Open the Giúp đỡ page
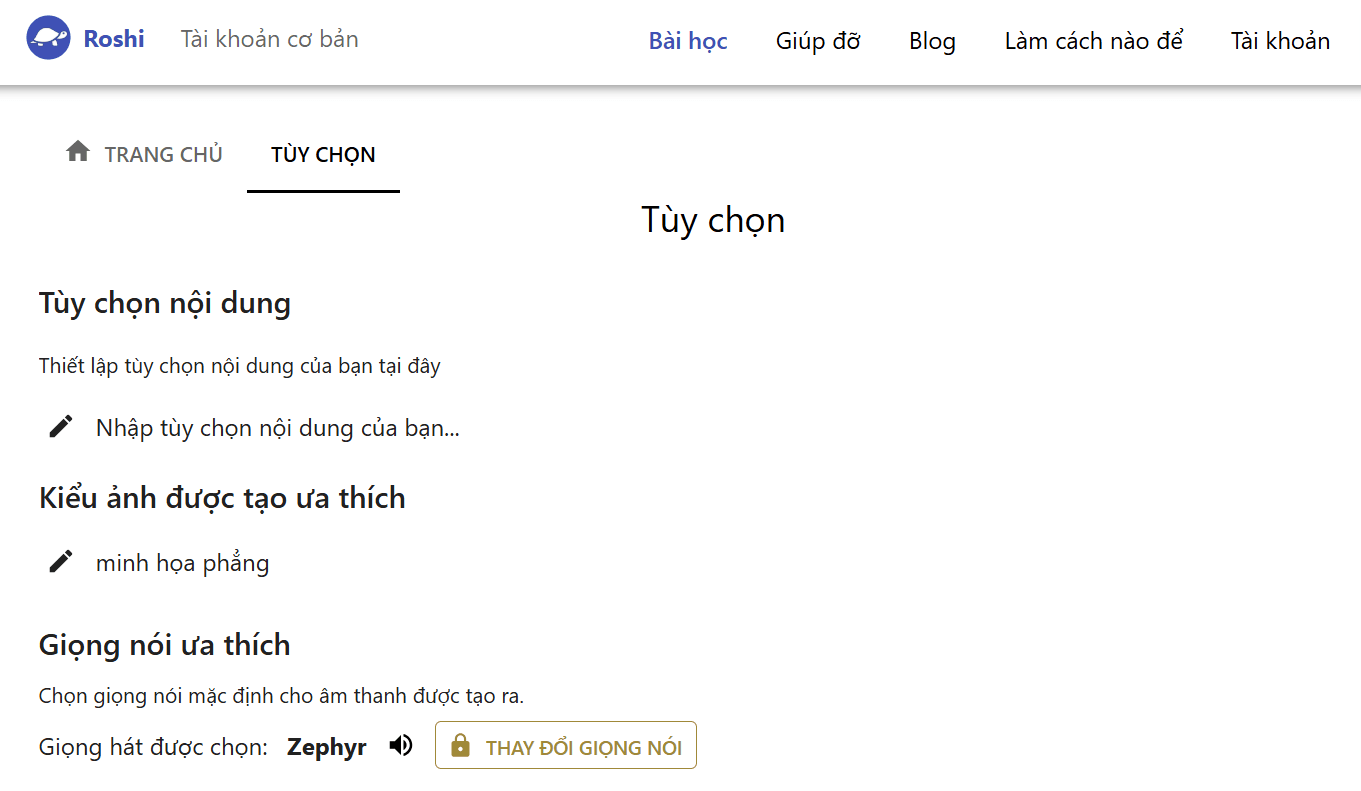 [x=817, y=41]
